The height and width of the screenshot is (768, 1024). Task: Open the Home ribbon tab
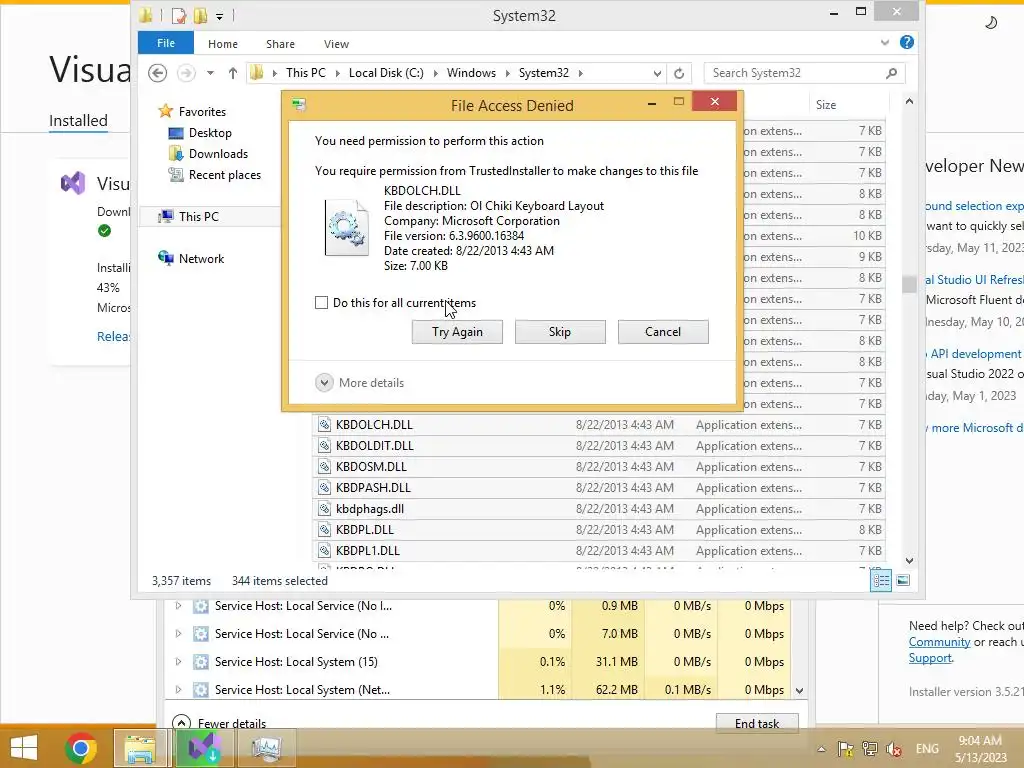(223, 44)
